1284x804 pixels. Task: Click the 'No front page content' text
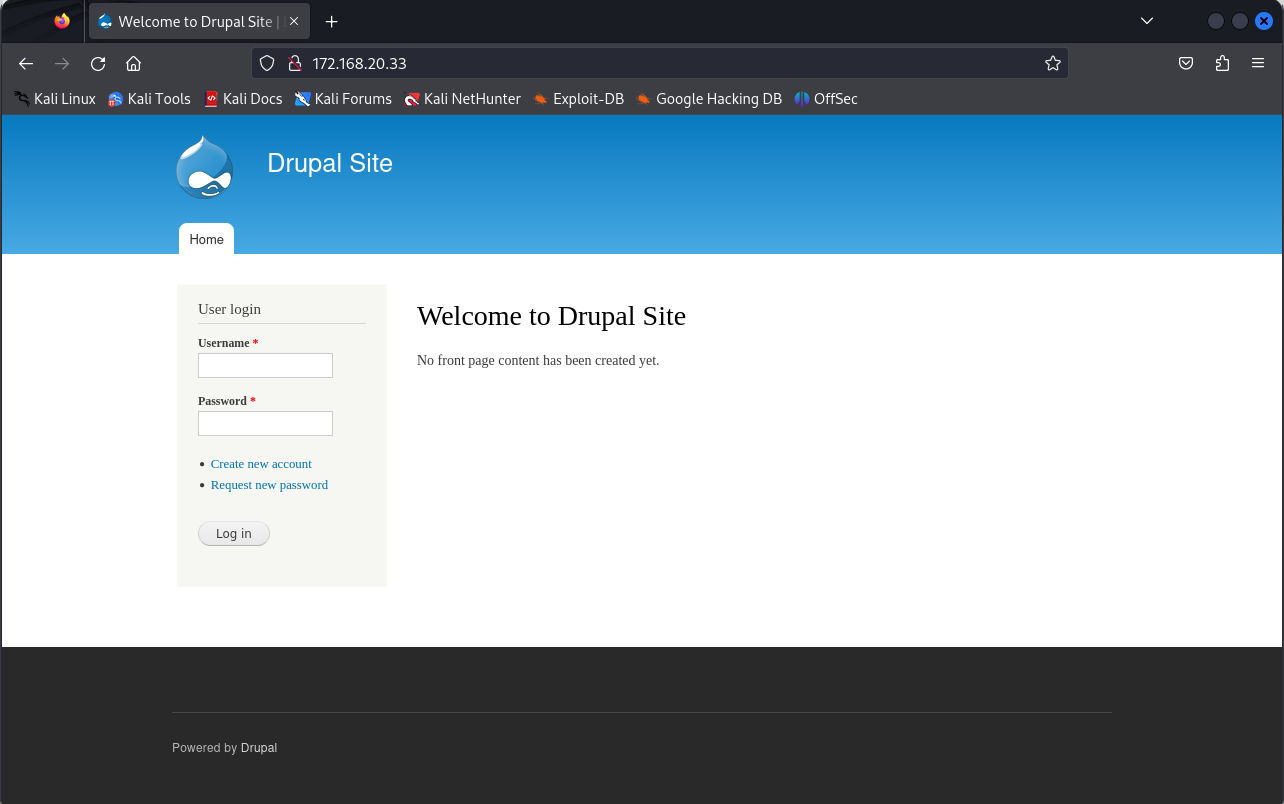click(x=538, y=361)
